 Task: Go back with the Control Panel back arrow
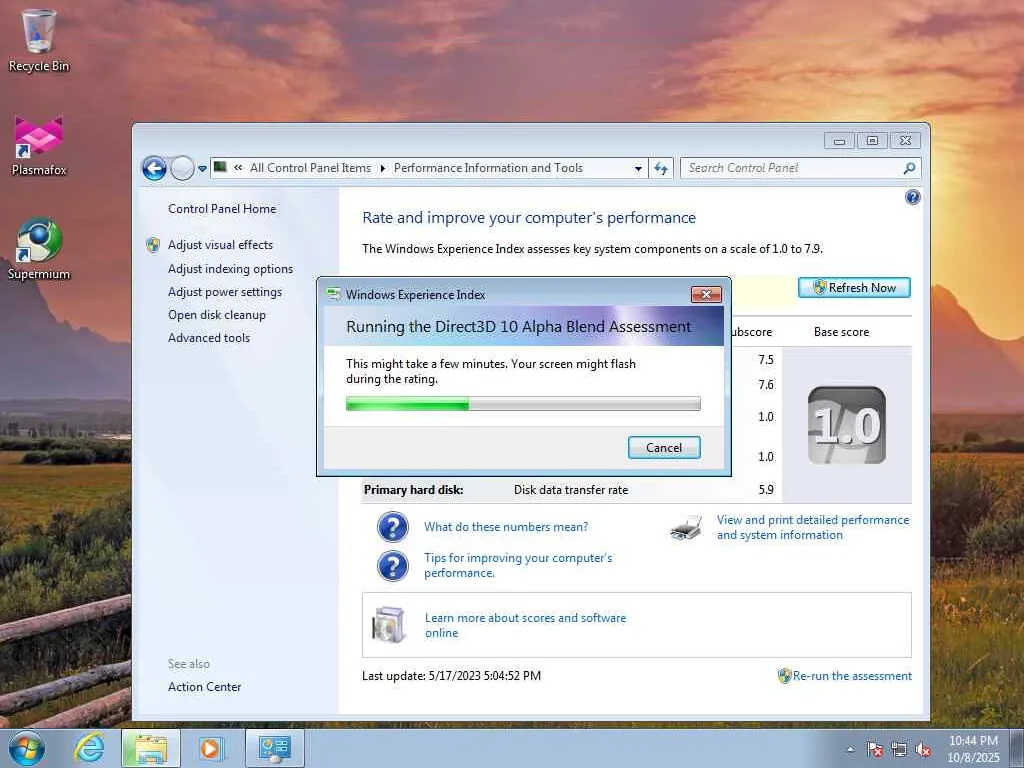click(154, 168)
